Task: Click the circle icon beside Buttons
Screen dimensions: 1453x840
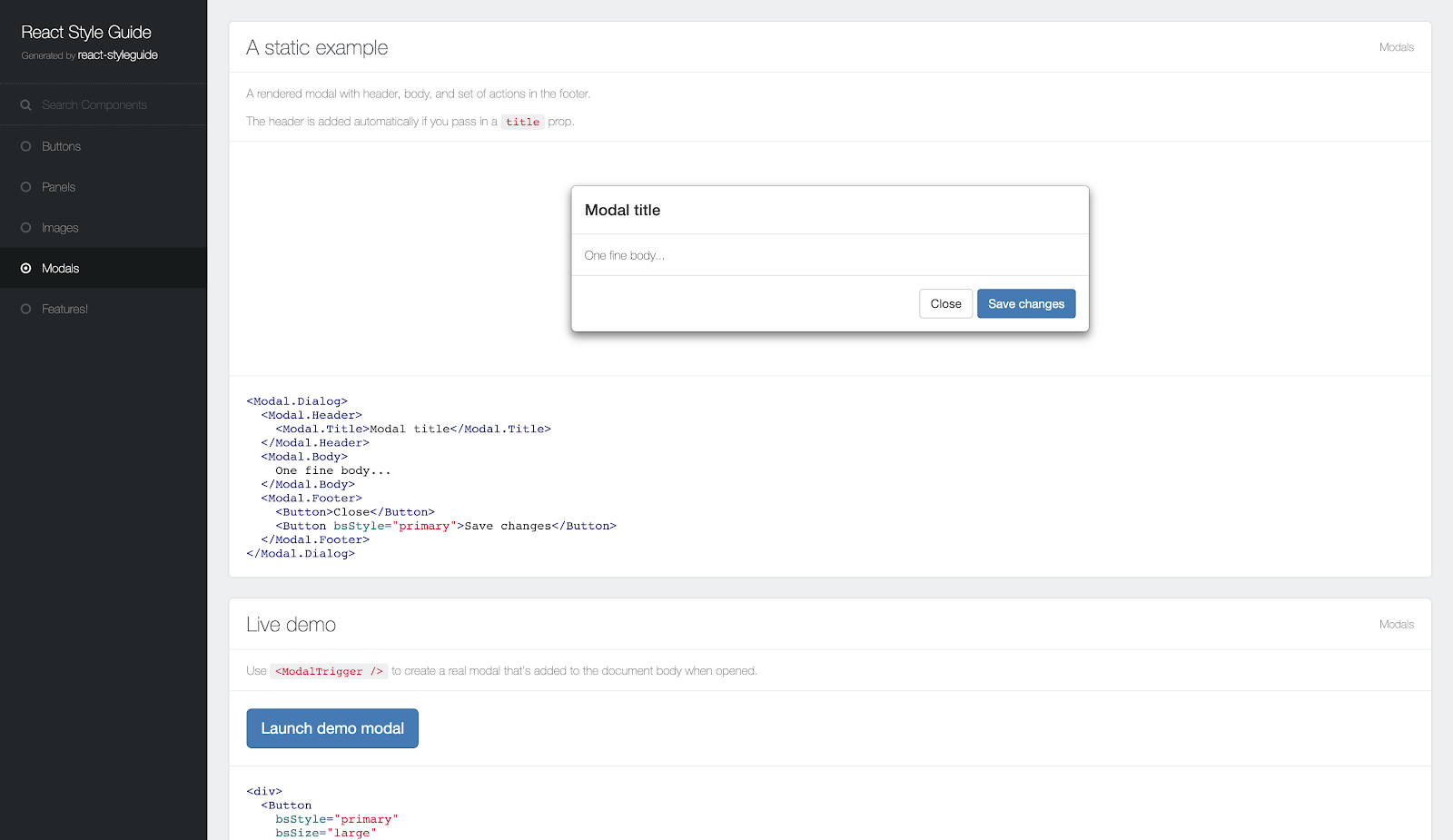Action: tap(26, 146)
